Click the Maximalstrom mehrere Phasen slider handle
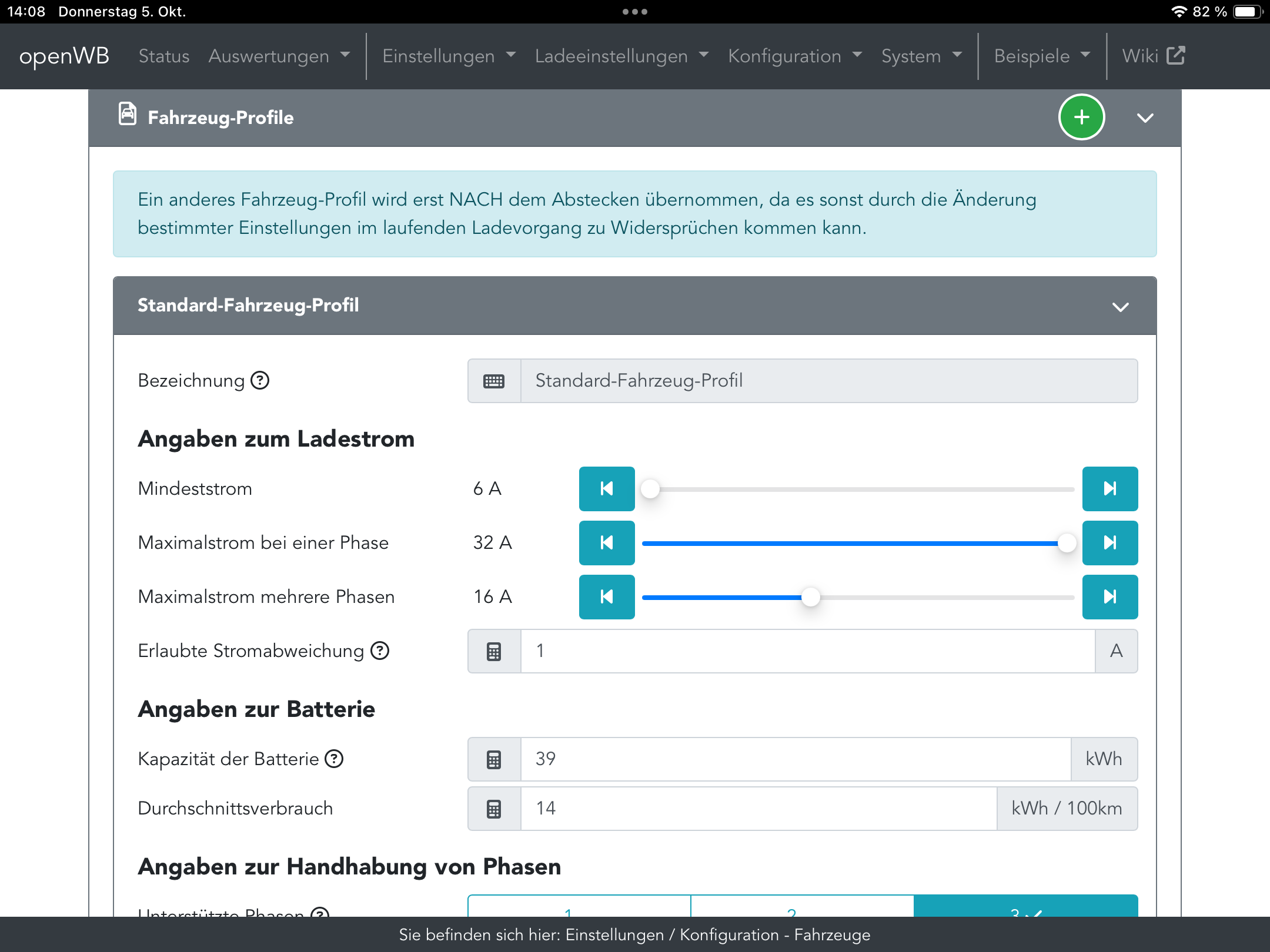Viewport: 1270px width, 952px height. click(x=810, y=597)
